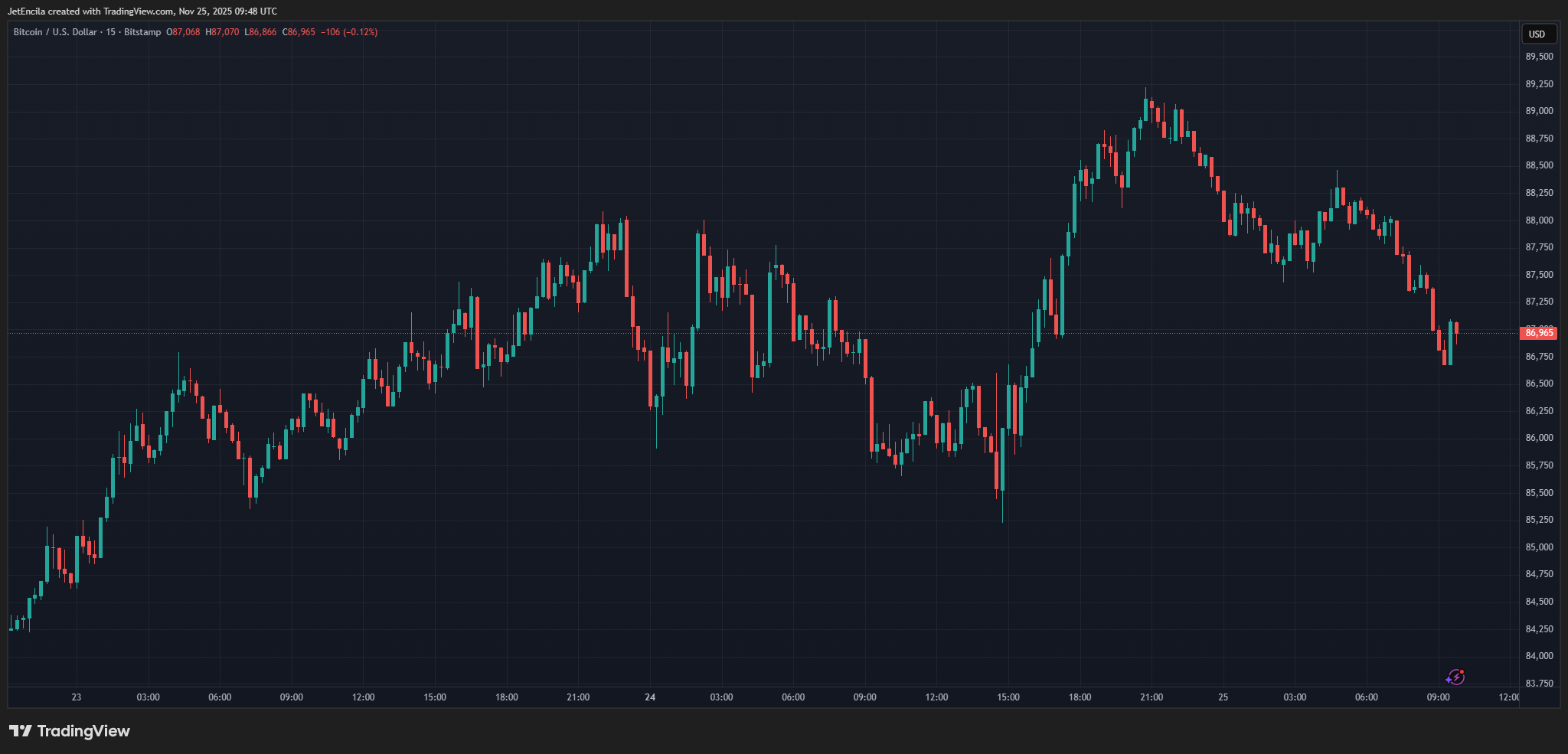Click the TradingView wordmark text

83,731
